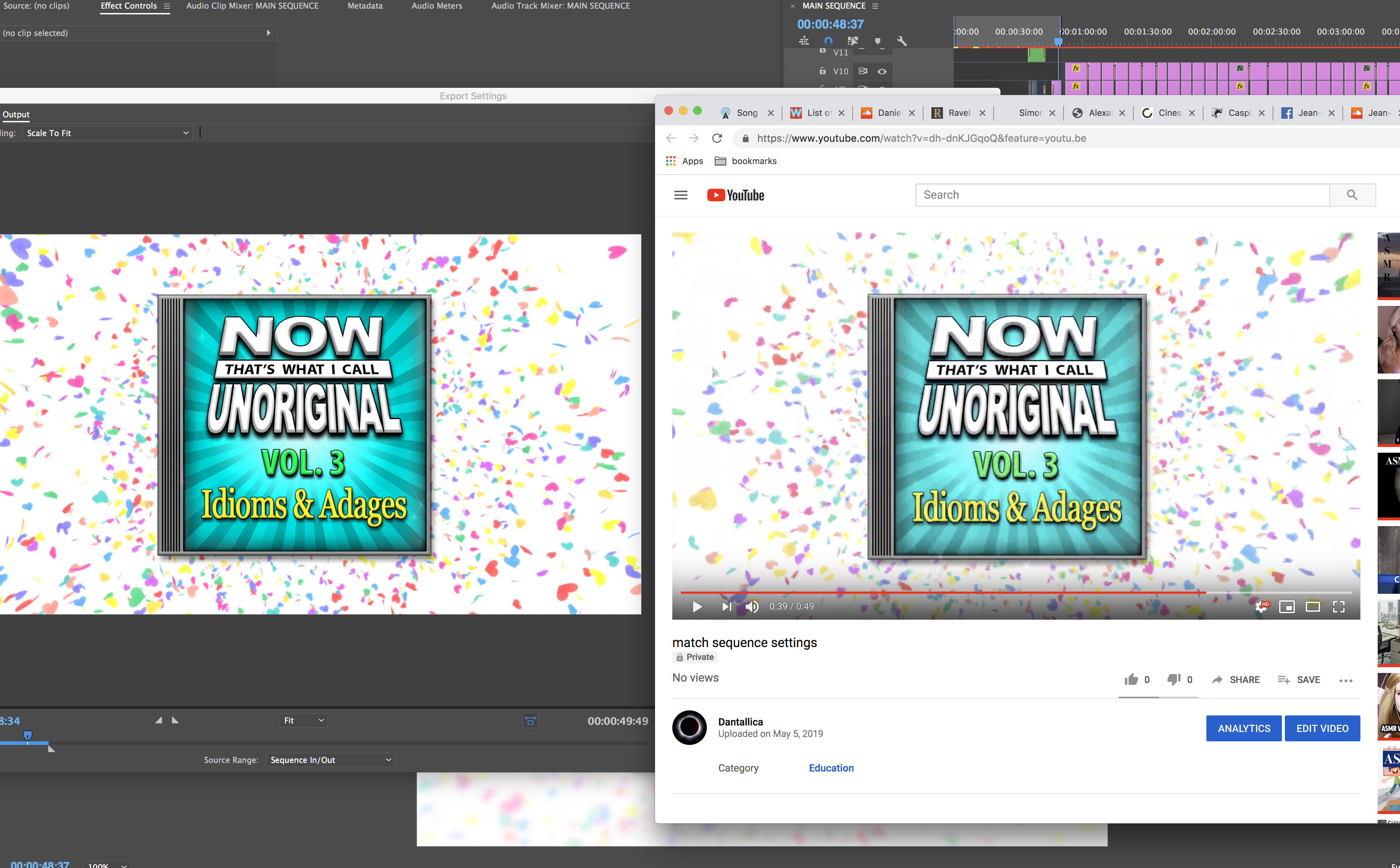This screenshot has width=1400, height=868.
Task: Open Scale To Fit scaling dropdown
Action: pyautogui.click(x=108, y=133)
